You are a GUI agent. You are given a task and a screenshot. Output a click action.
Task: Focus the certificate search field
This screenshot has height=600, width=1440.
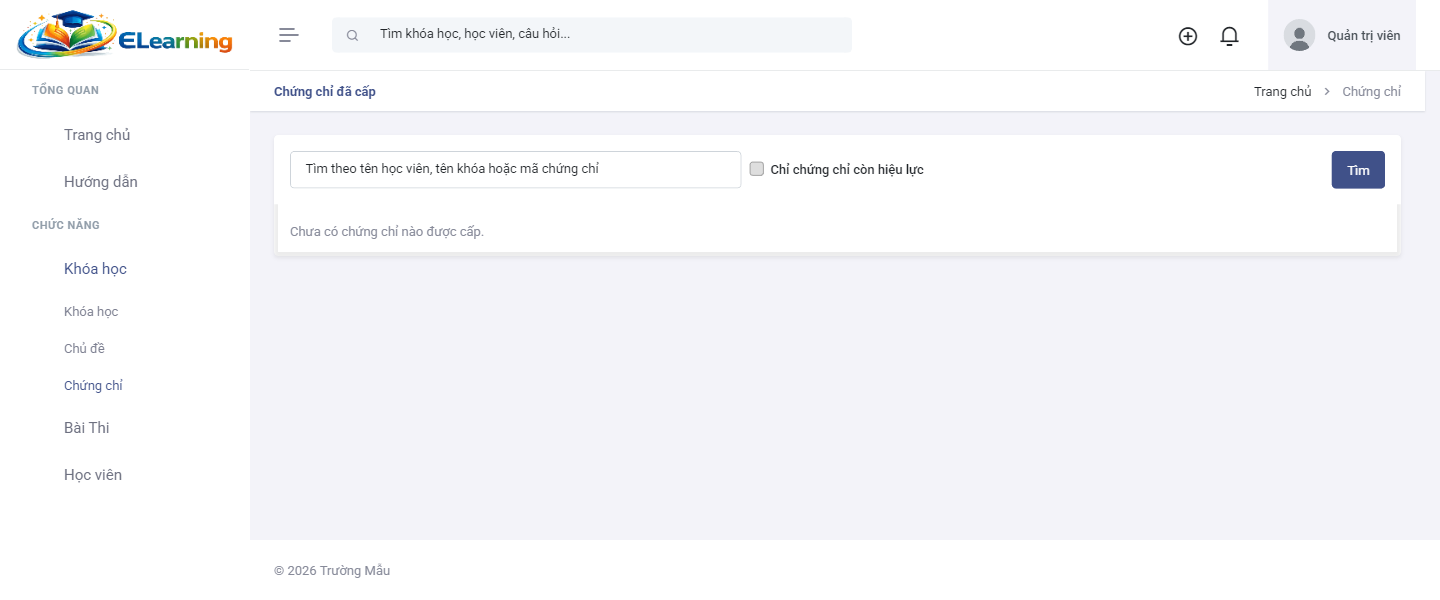[x=516, y=169]
